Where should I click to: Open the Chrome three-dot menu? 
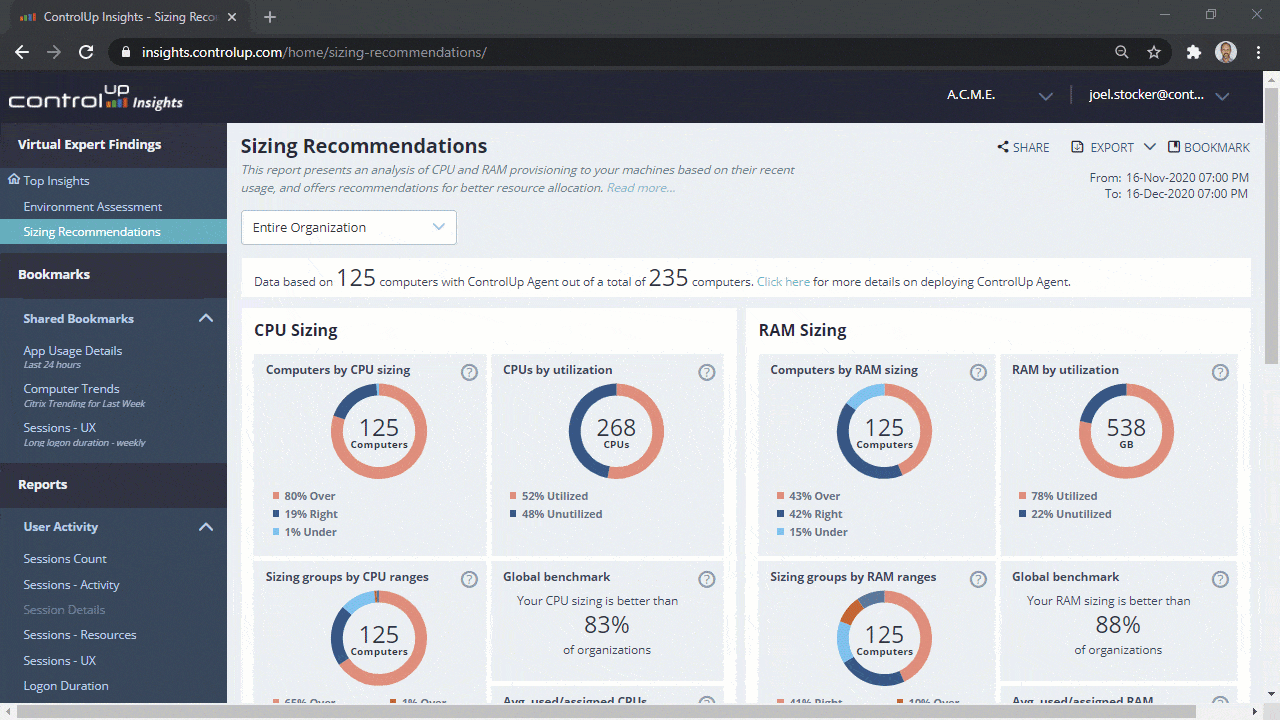[x=1257, y=52]
